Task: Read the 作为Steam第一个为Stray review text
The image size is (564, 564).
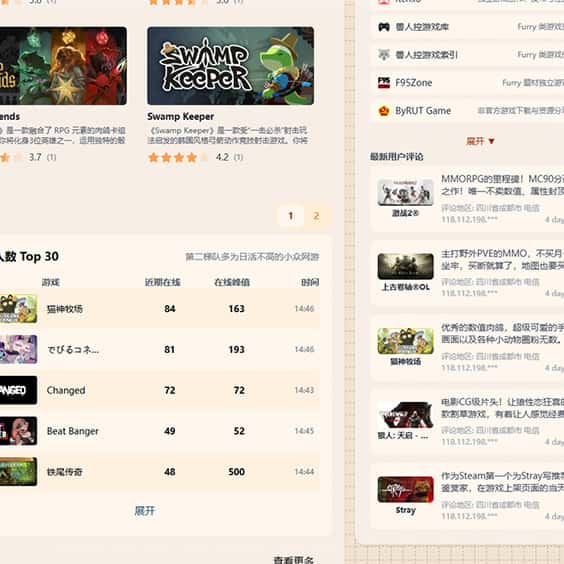Action: [502, 482]
